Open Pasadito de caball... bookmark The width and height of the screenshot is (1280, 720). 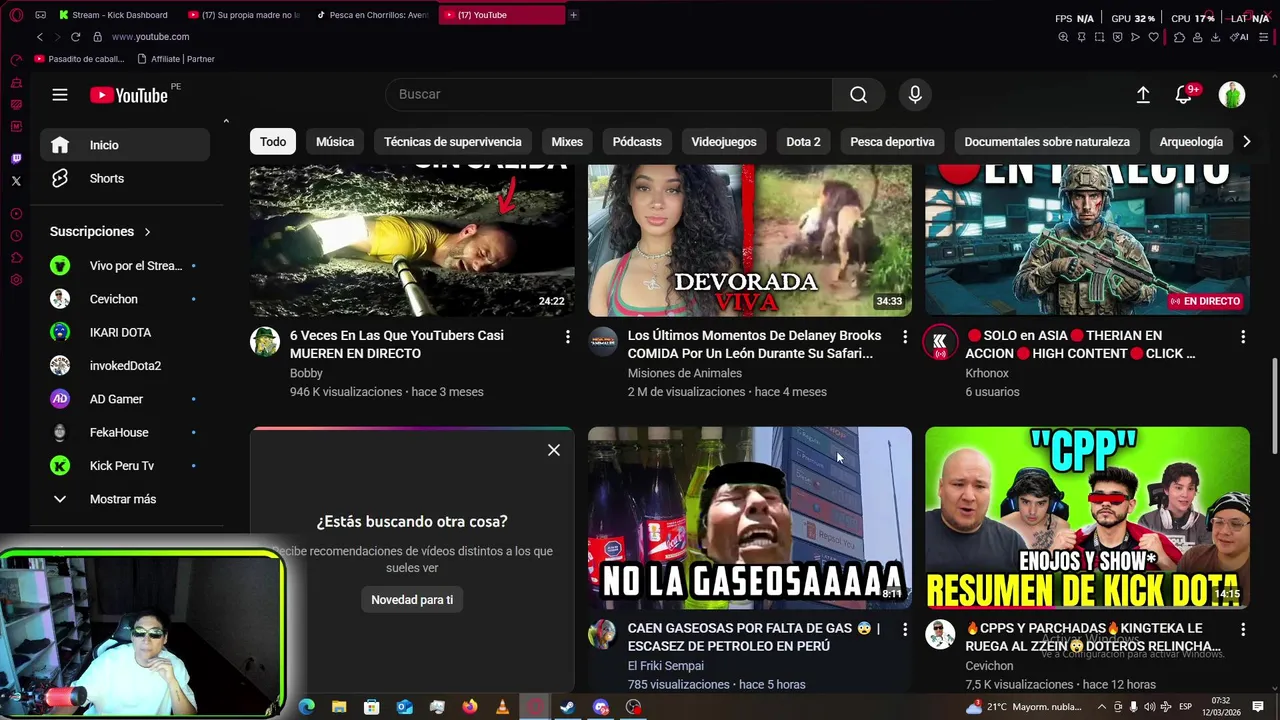pos(80,59)
